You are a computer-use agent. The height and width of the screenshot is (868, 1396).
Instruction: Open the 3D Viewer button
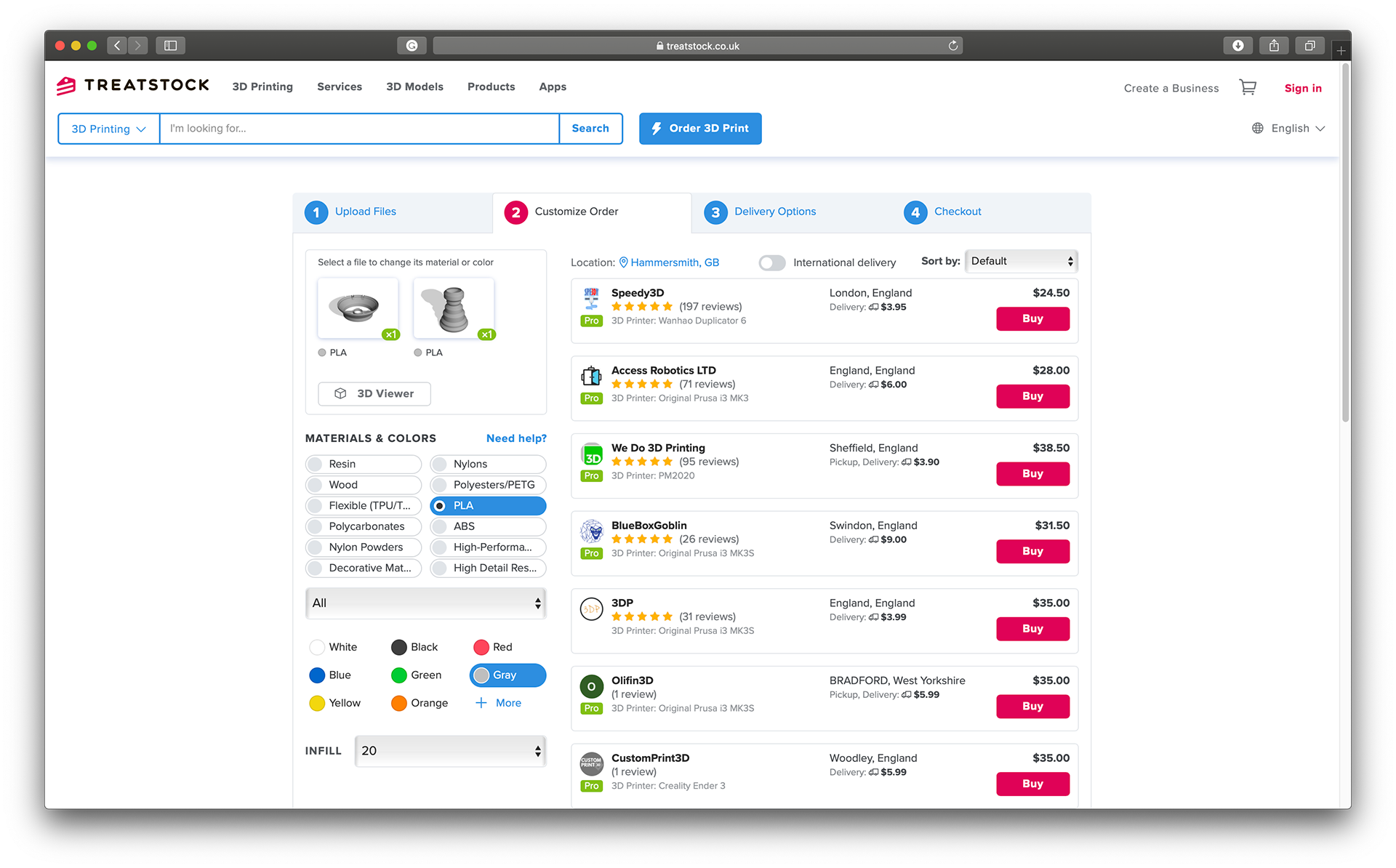point(374,394)
